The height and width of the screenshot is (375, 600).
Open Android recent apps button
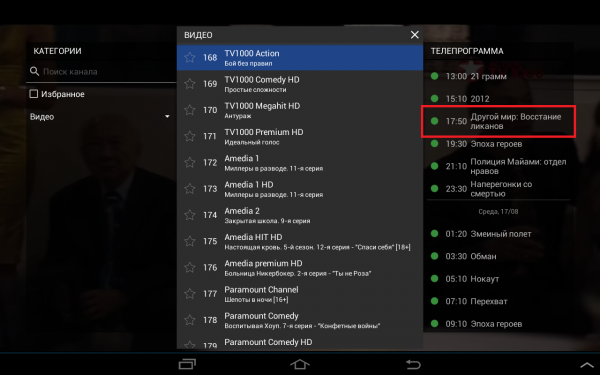click(187, 364)
